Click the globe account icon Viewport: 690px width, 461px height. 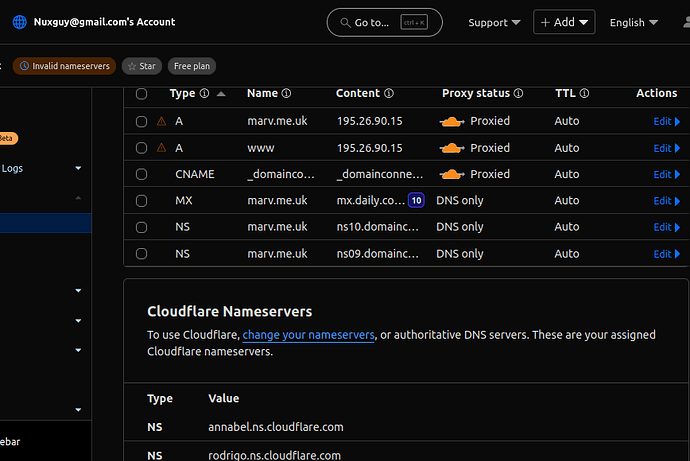tap(19, 22)
